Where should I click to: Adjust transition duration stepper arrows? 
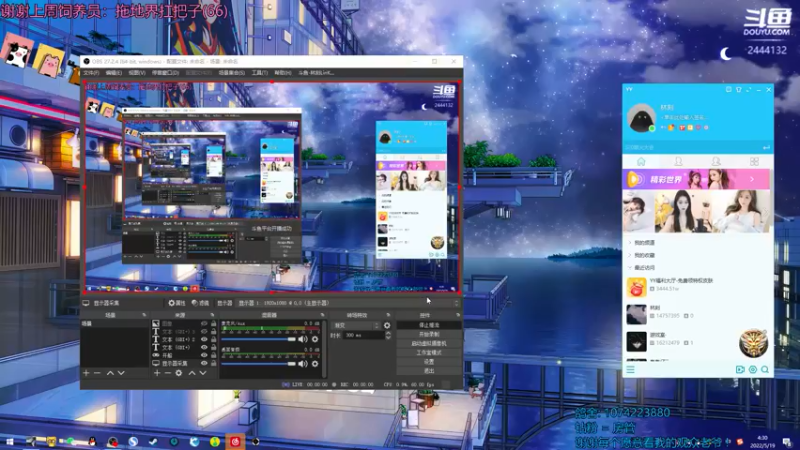388,335
